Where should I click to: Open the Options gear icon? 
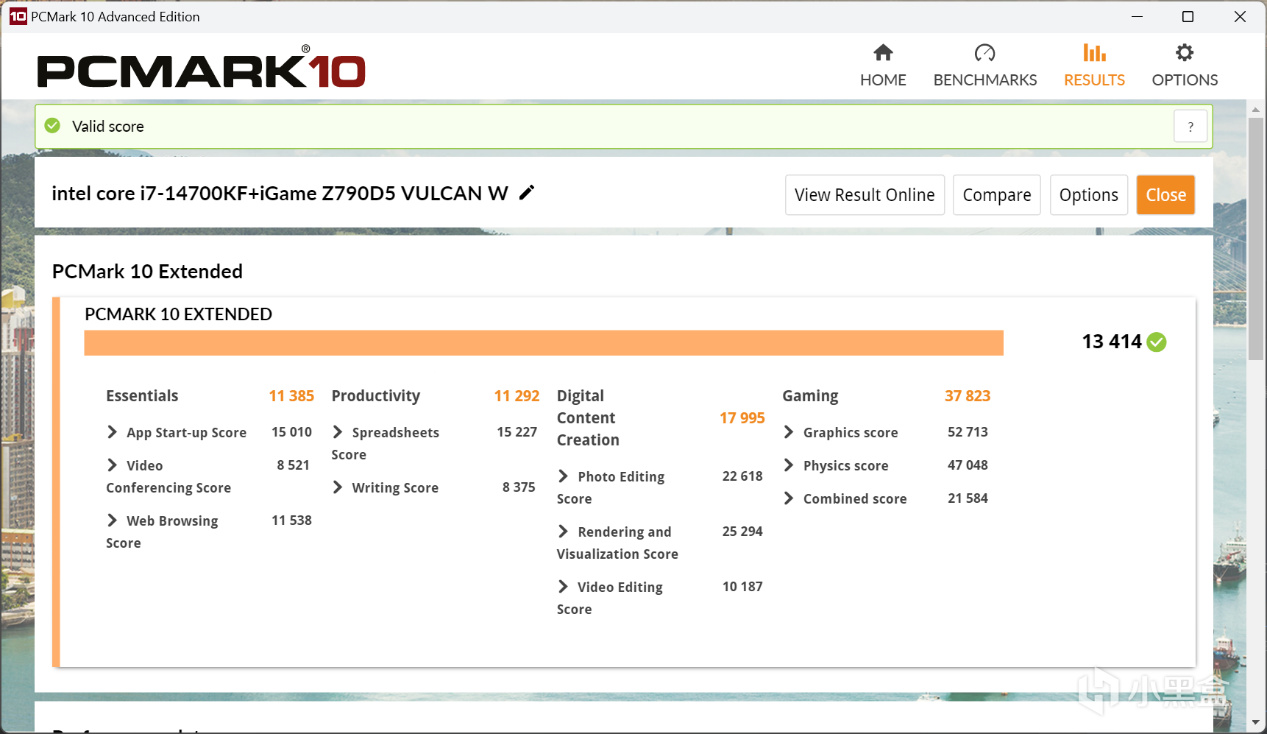(x=1185, y=53)
